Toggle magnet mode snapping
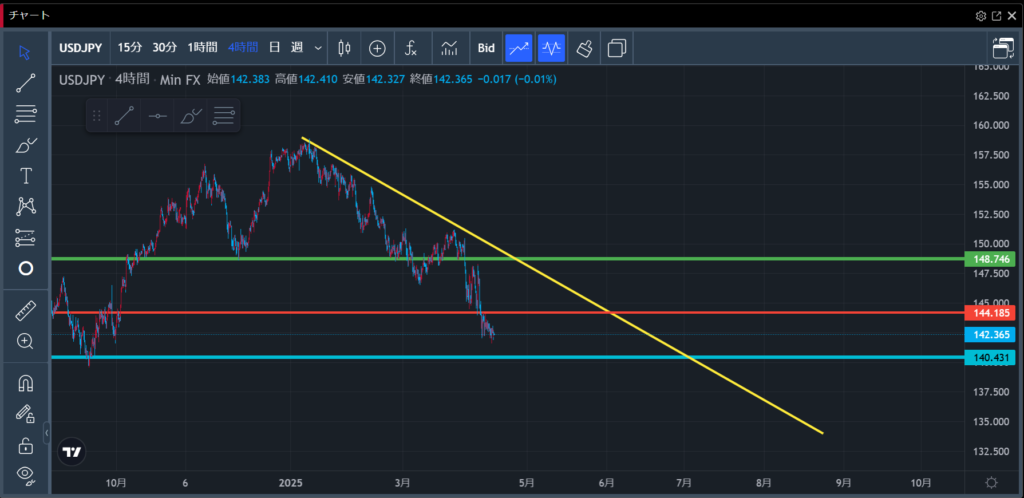 point(26,383)
